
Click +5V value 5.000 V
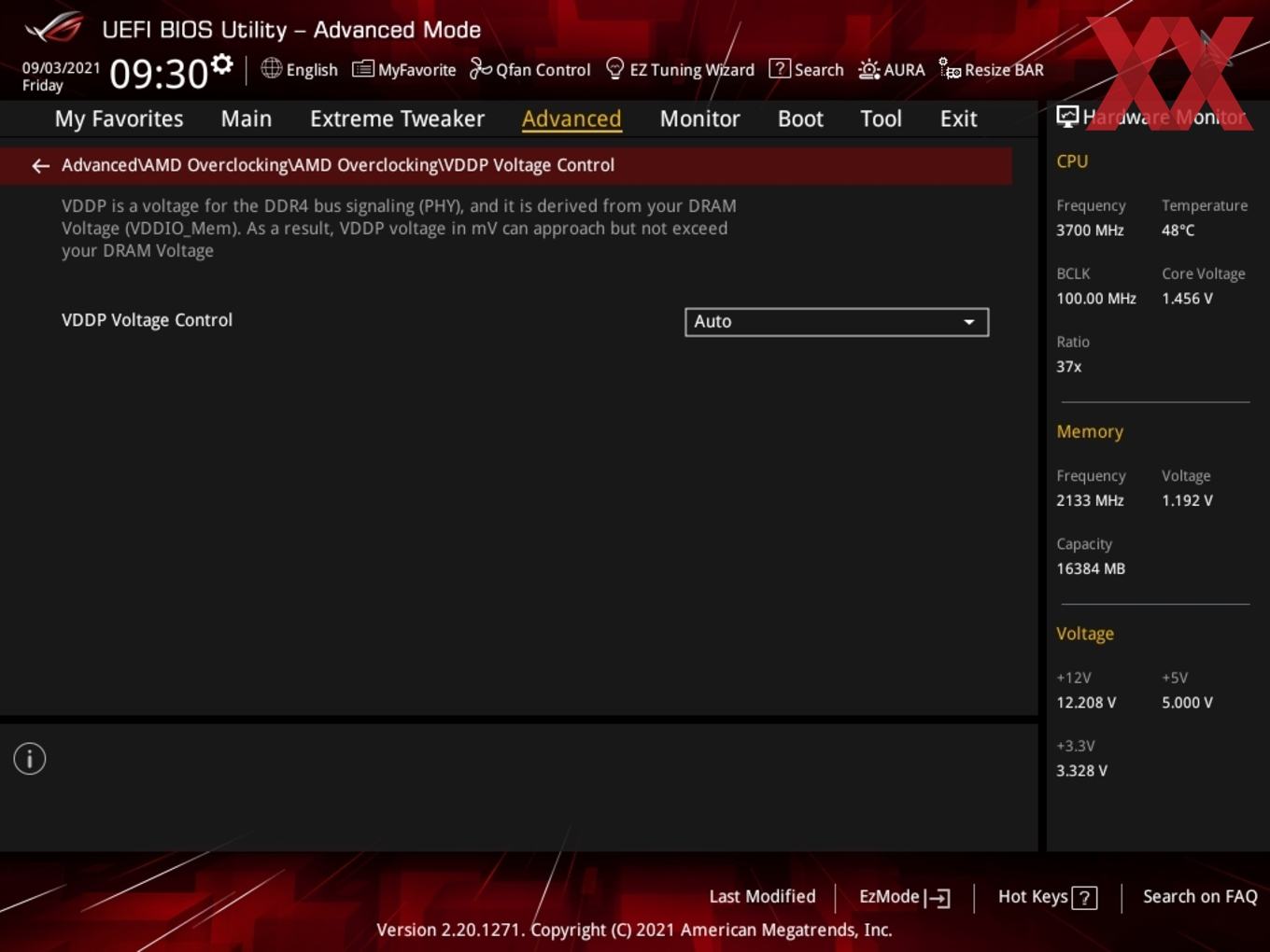[x=1187, y=703]
